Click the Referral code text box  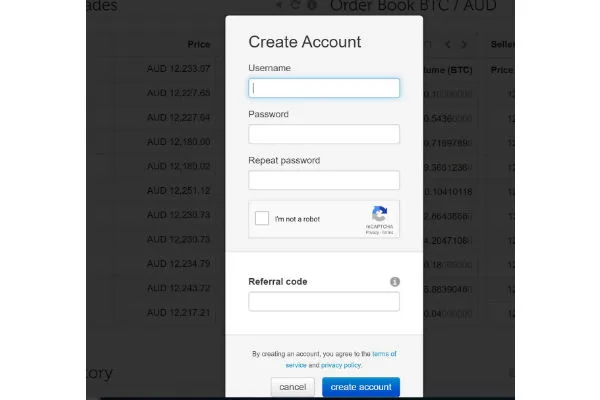point(324,302)
